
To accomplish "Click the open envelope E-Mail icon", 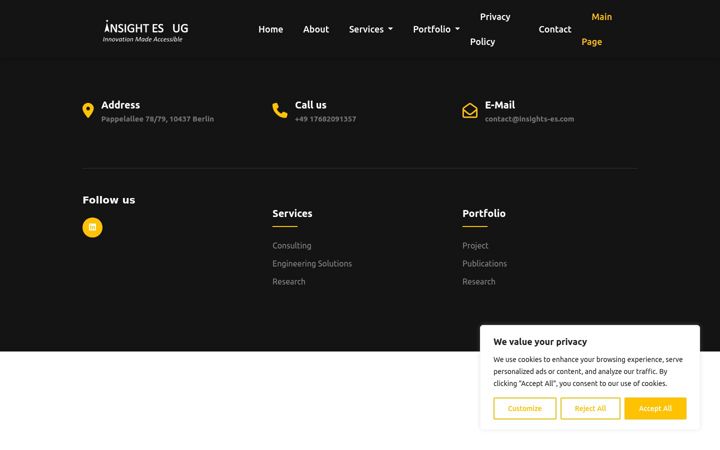I will [x=470, y=111].
